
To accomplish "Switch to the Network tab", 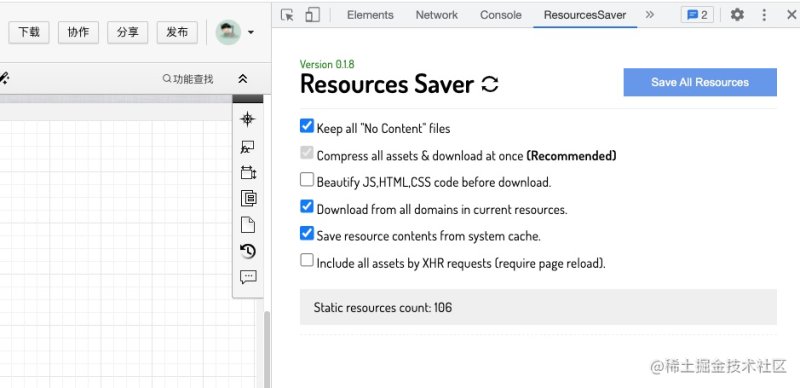I will click(x=436, y=15).
